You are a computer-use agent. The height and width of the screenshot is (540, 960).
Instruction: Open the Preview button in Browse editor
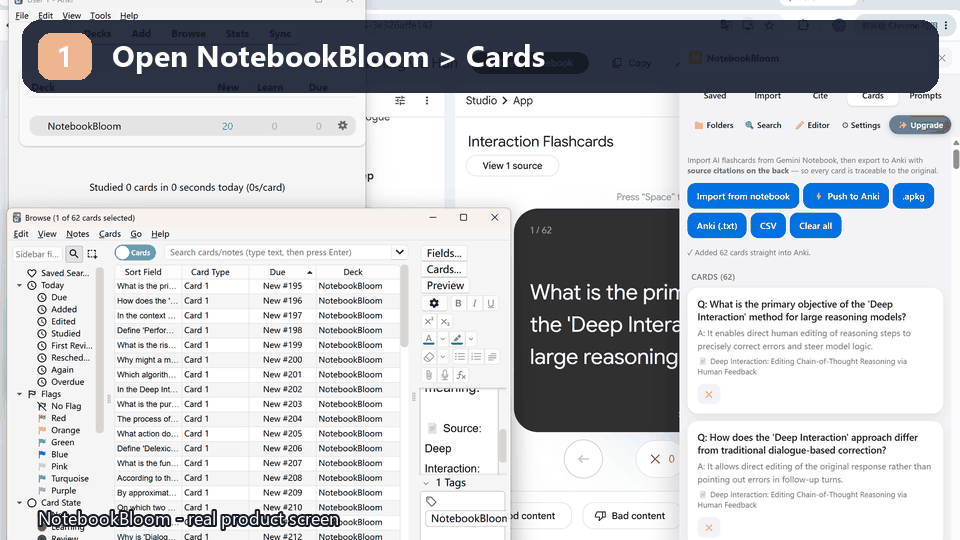tap(445, 285)
